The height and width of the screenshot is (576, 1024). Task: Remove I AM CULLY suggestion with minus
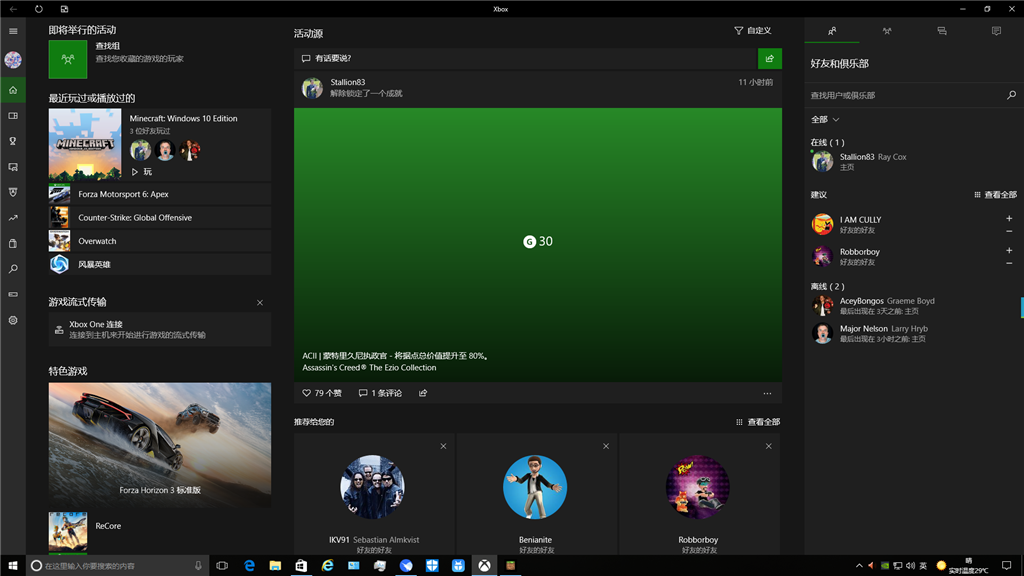pyautogui.click(x=1009, y=231)
